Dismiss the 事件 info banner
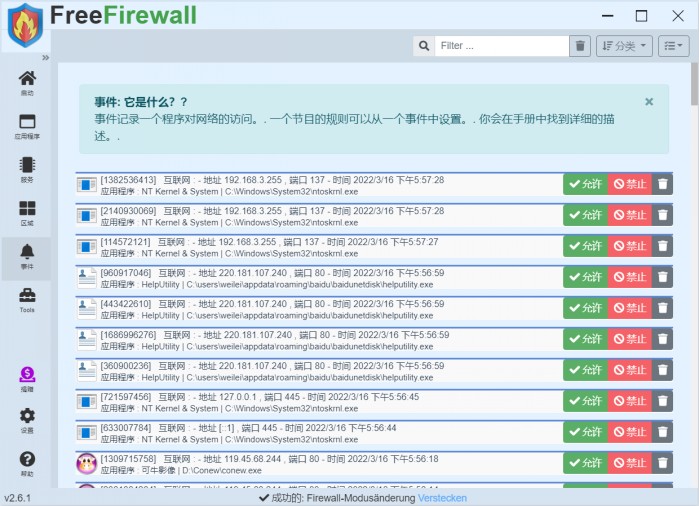699x506 pixels. pyautogui.click(x=649, y=102)
